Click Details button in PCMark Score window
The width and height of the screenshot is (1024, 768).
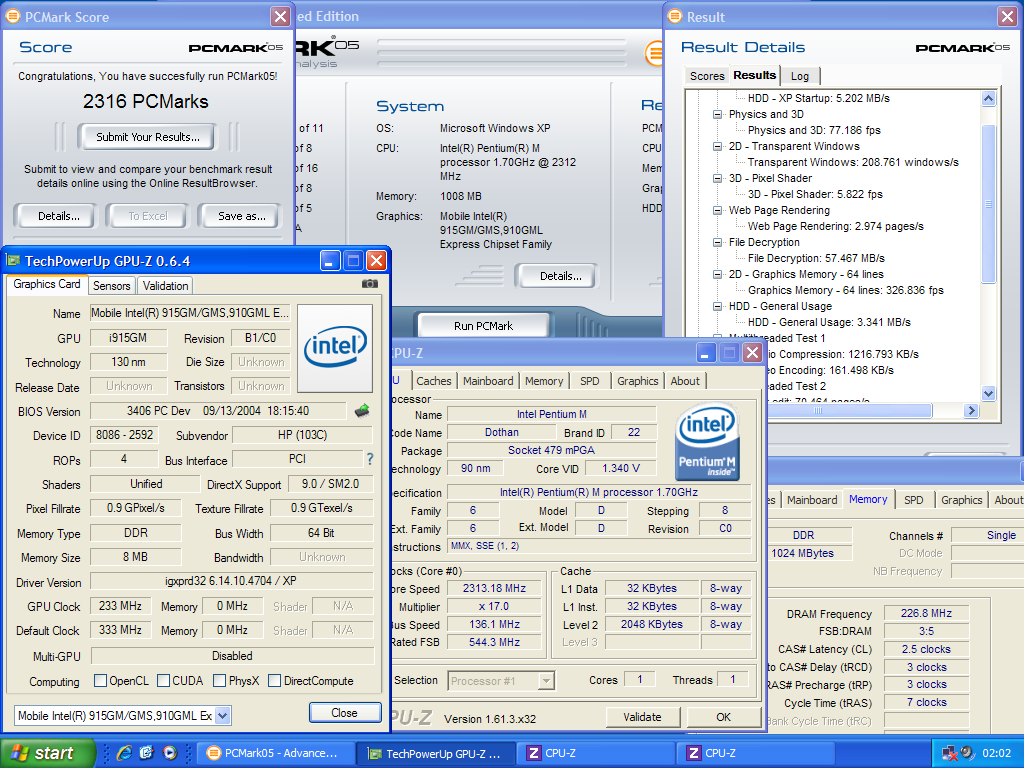(x=59, y=216)
